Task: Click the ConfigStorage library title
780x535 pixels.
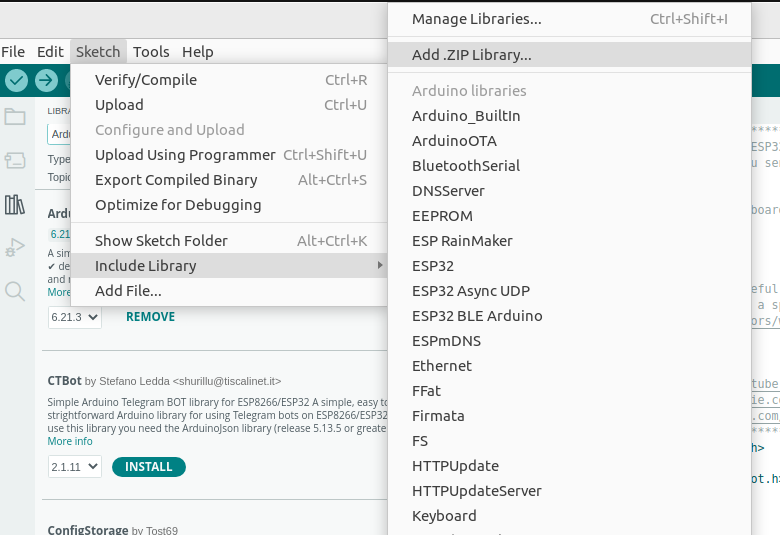Action: click(88, 530)
